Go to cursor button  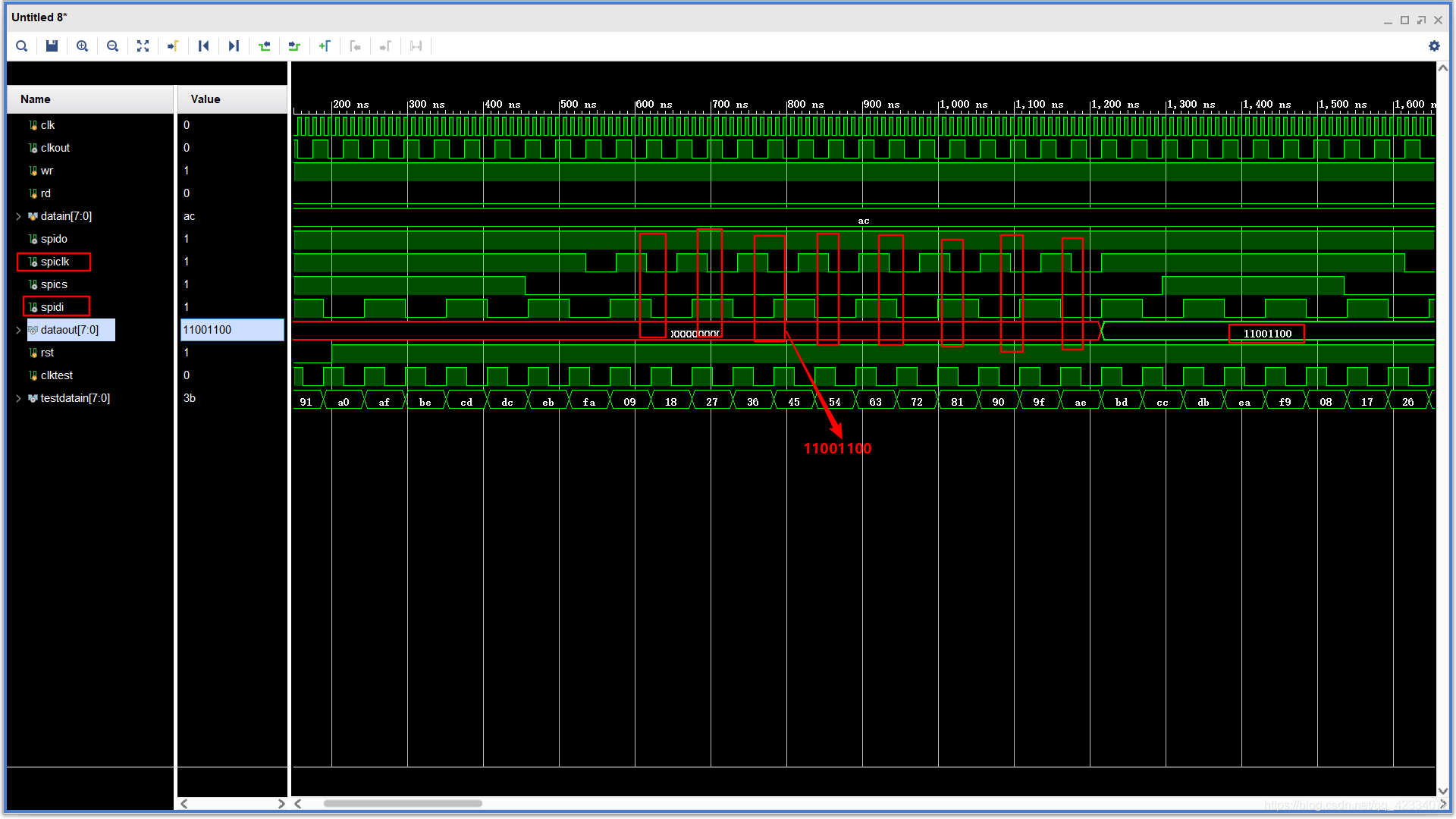(x=173, y=46)
